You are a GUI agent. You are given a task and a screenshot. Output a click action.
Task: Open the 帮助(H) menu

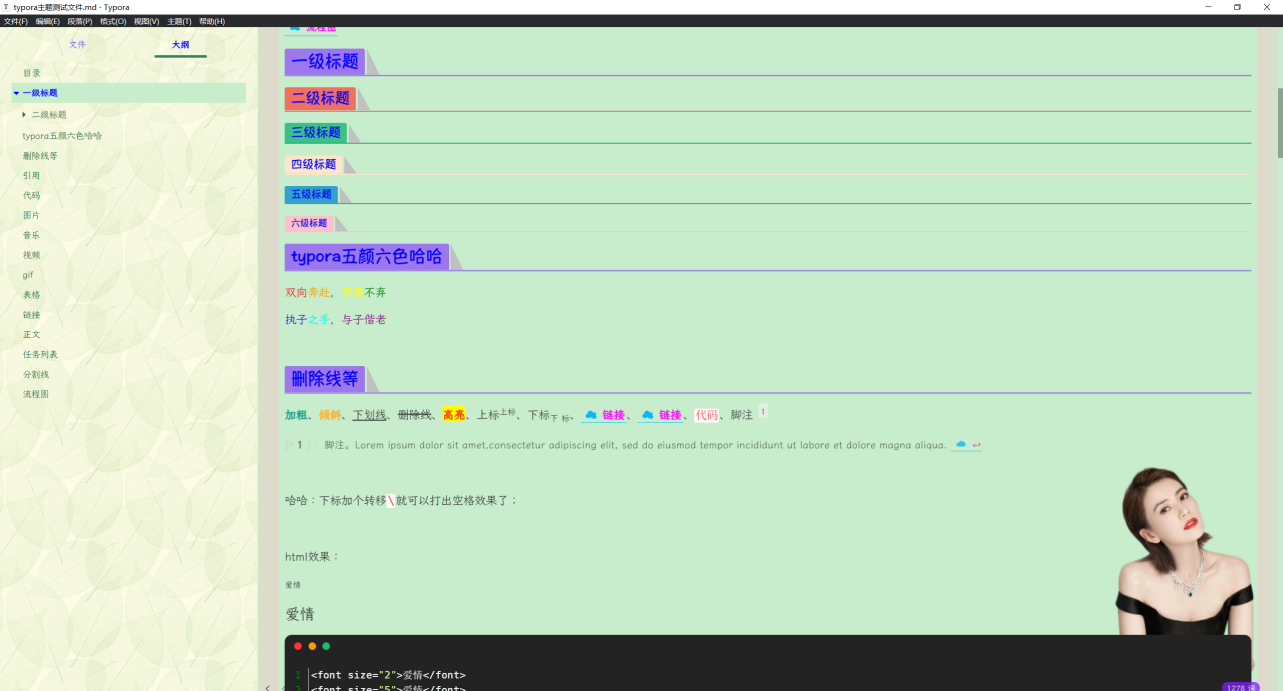212,21
